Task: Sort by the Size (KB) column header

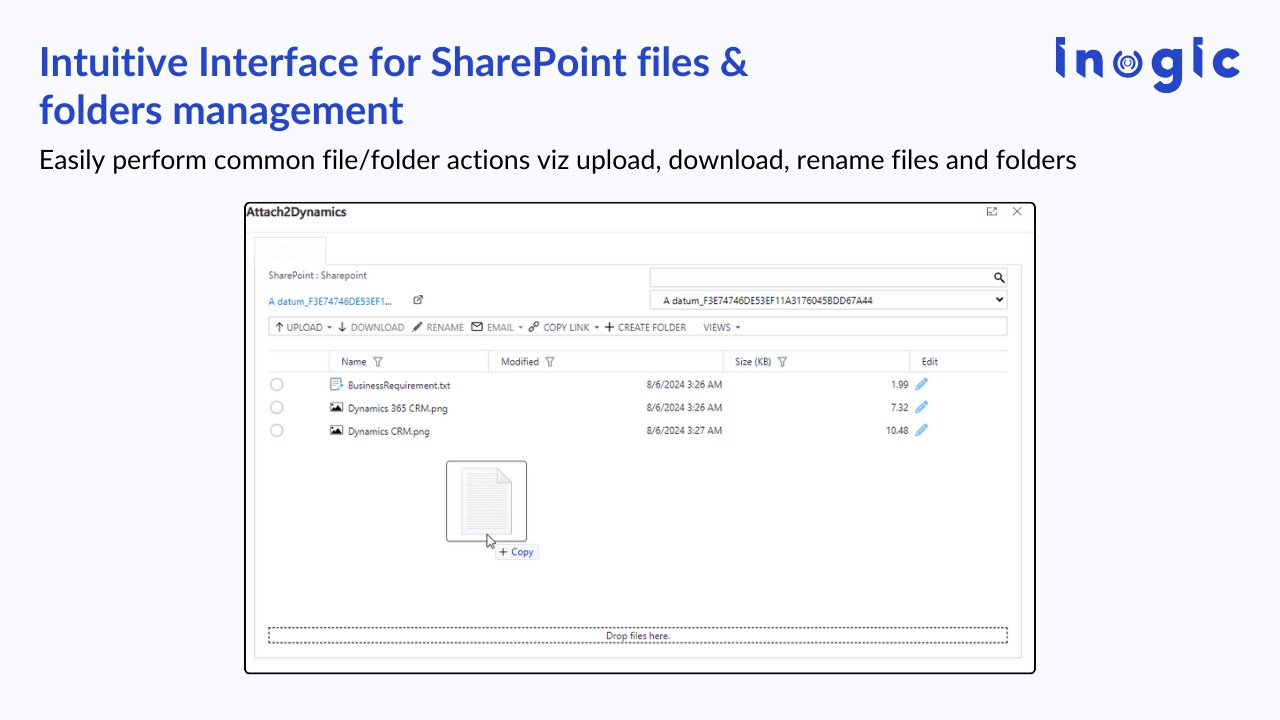Action: pos(753,362)
